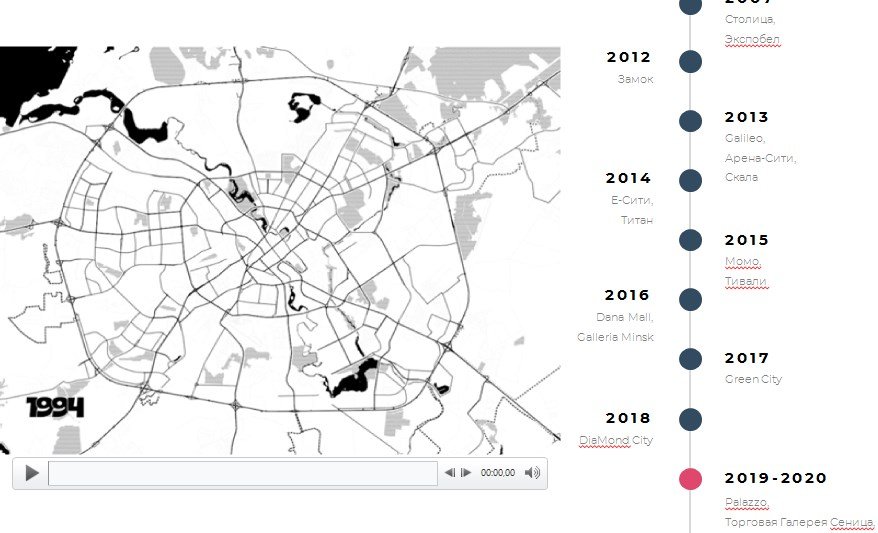Click the video seek bar
This screenshot has height=533, width=878.
(x=243, y=473)
